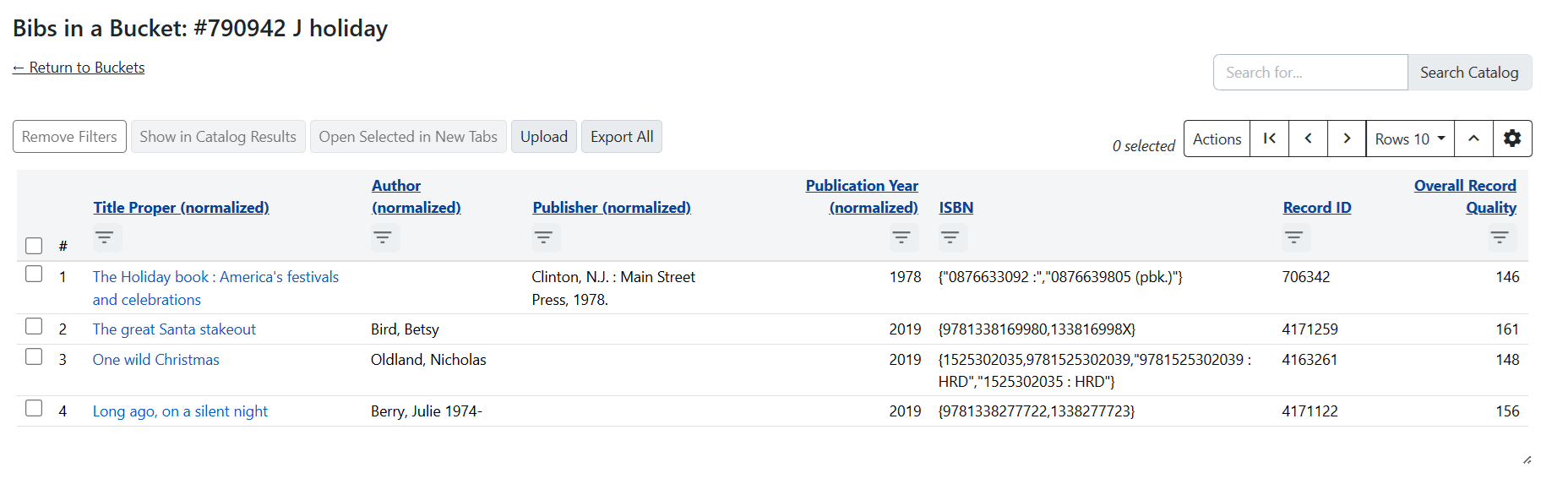
Task: Click Return to Buckets link
Action: (79, 68)
